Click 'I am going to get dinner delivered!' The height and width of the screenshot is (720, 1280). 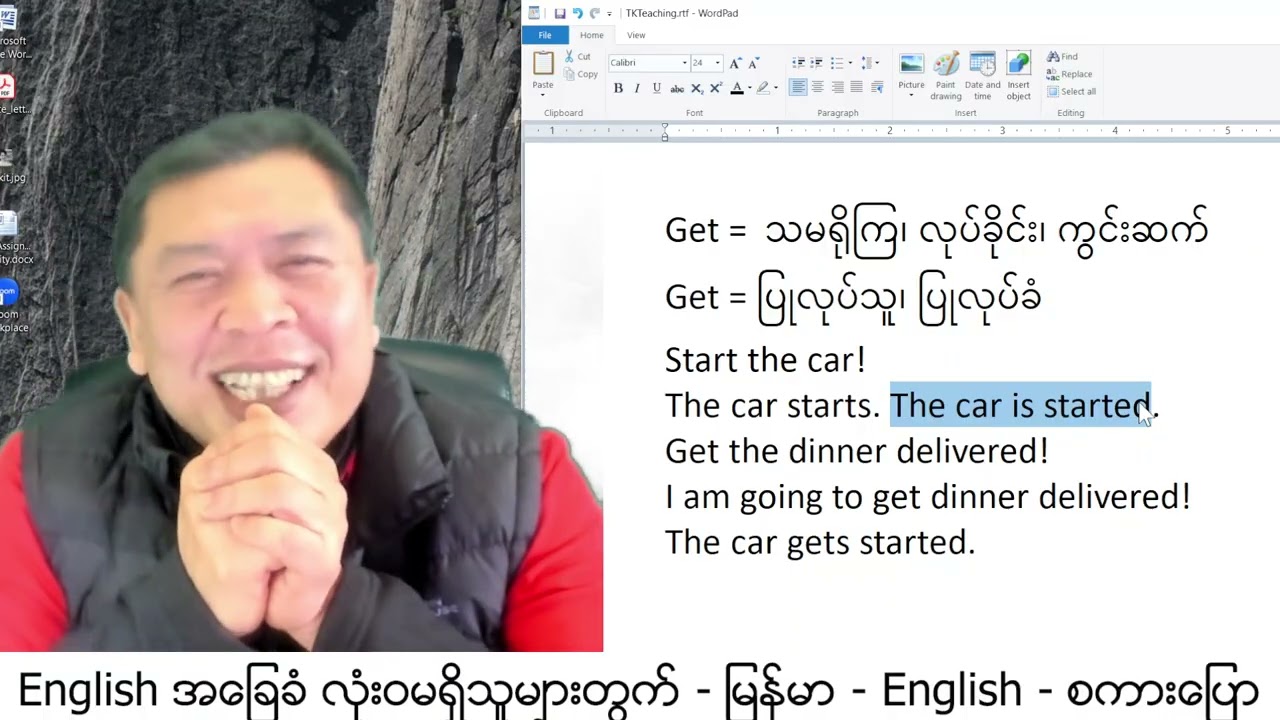(x=928, y=497)
